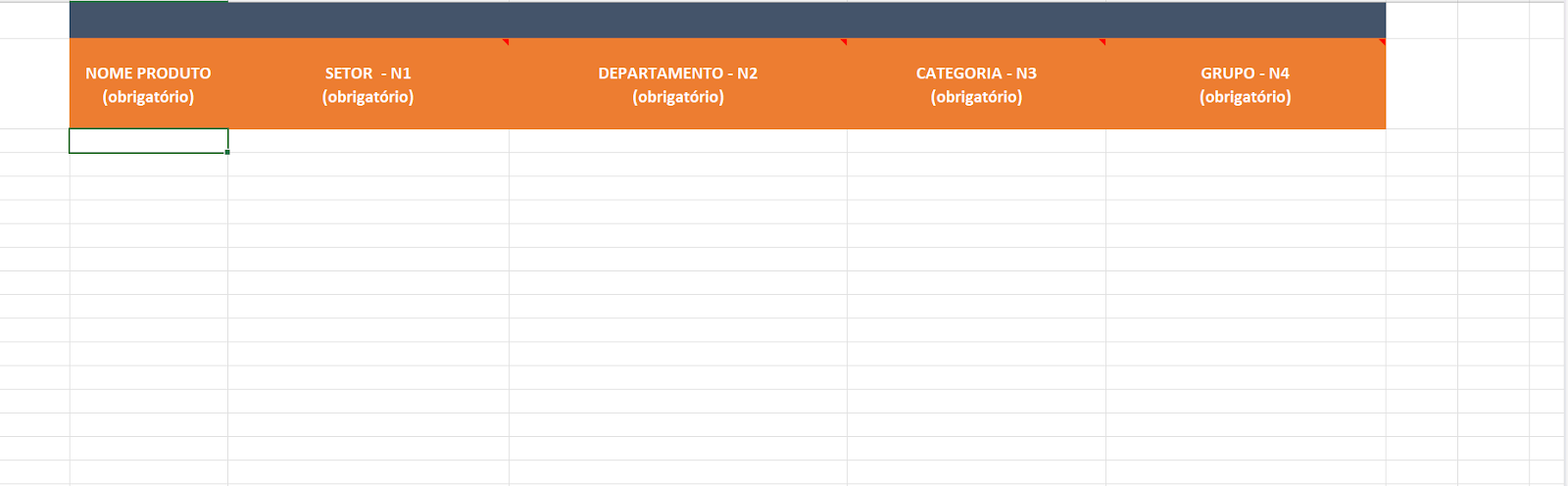Viewport: 1568px width, 486px height.
Task: Click second empty row cell under DEPARTAMENTO - N2
Action: (x=677, y=165)
